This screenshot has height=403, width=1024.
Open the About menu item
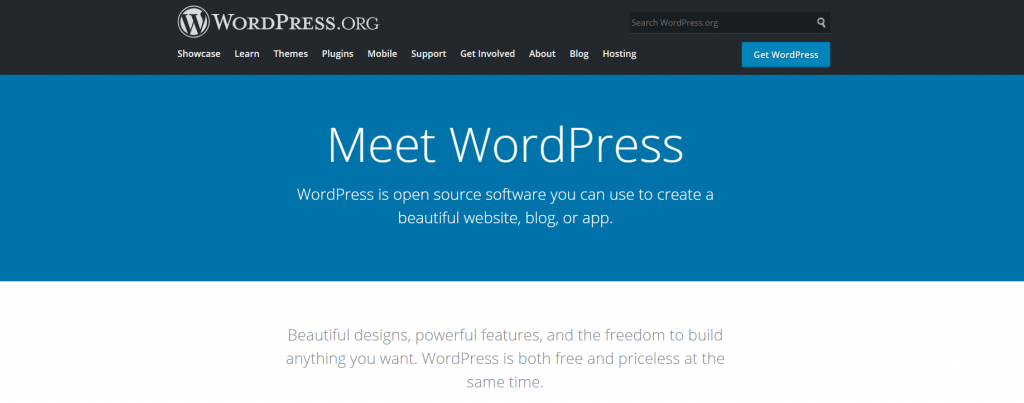542,54
